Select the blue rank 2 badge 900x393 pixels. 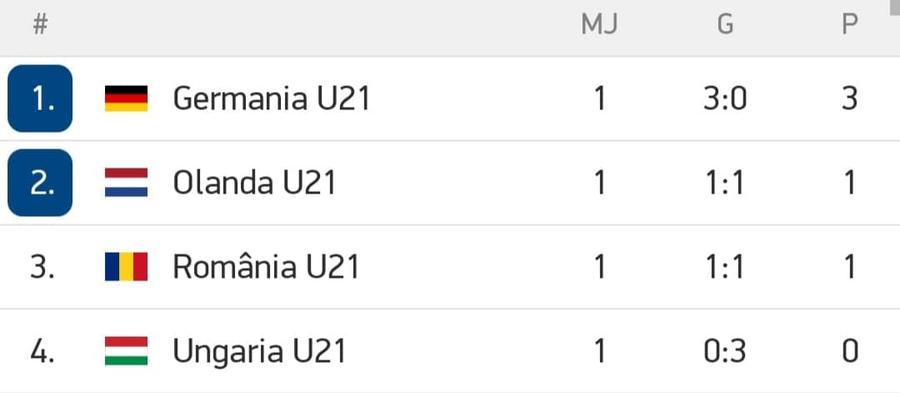[x=40, y=182]
